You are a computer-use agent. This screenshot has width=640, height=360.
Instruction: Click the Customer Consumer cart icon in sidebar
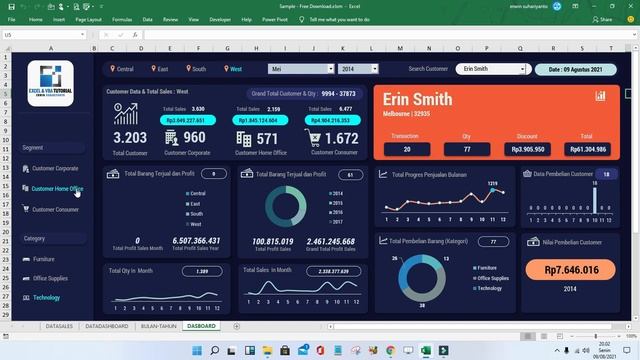26,209
